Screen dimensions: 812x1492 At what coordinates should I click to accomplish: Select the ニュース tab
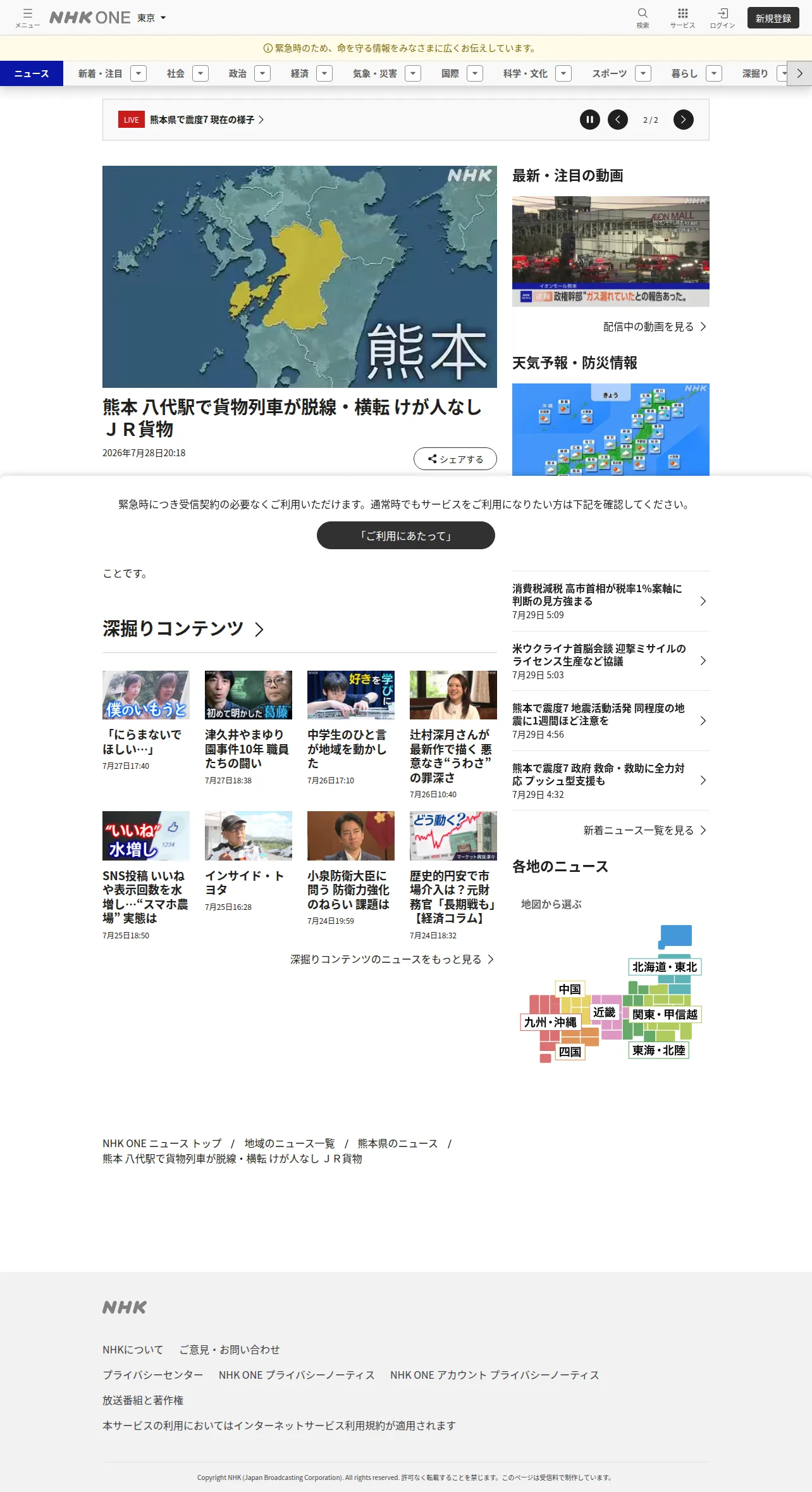click(32, 73)
